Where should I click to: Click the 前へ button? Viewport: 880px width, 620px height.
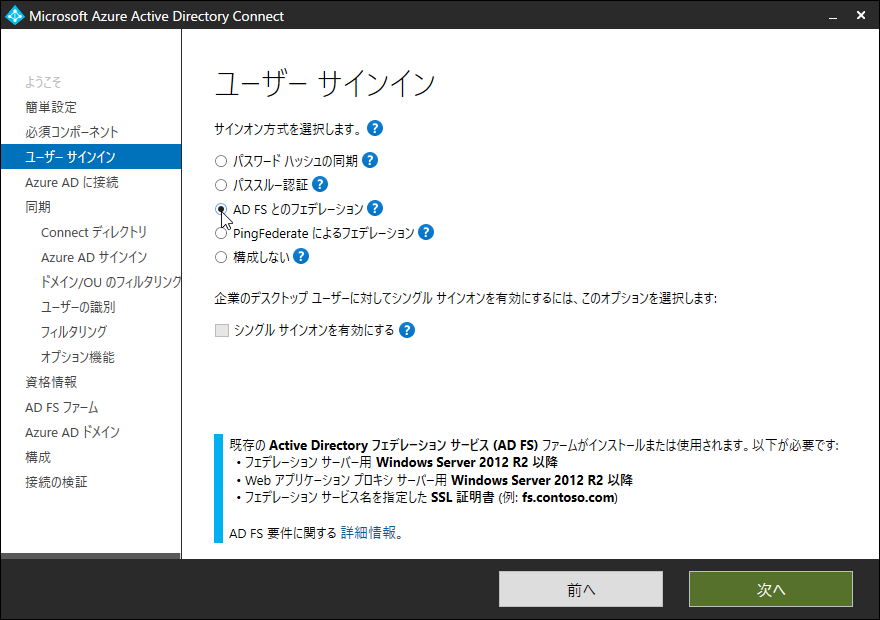click(x=581, y=589)
